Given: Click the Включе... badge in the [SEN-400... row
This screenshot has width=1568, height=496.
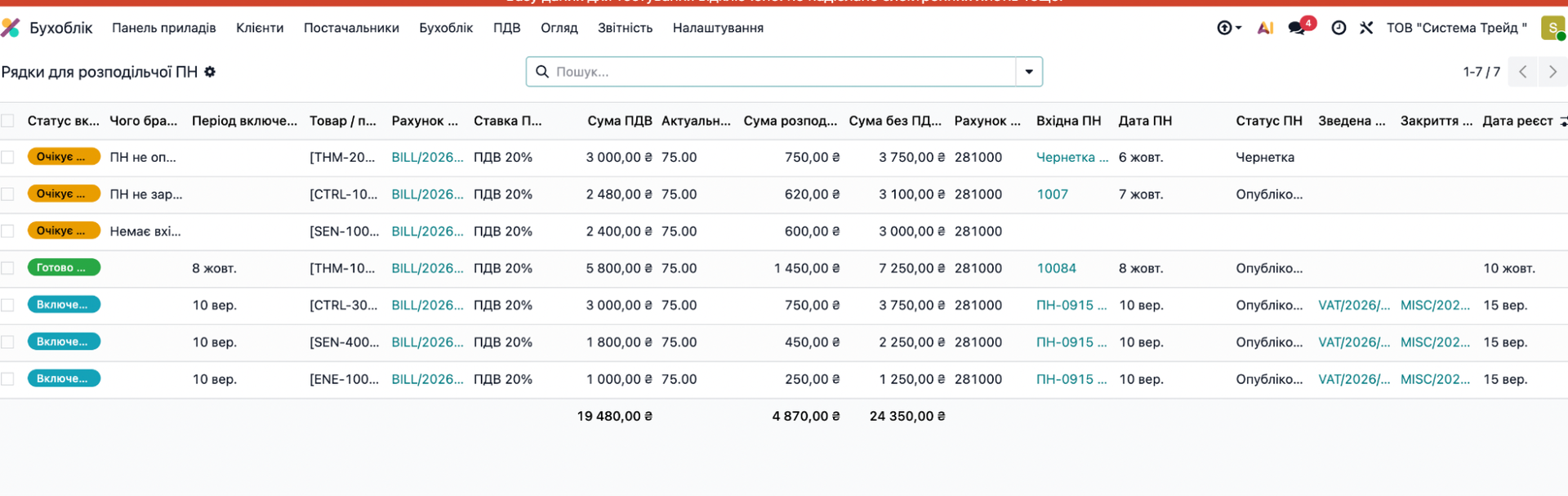Looking at the screenshot, I should [64, 342].
